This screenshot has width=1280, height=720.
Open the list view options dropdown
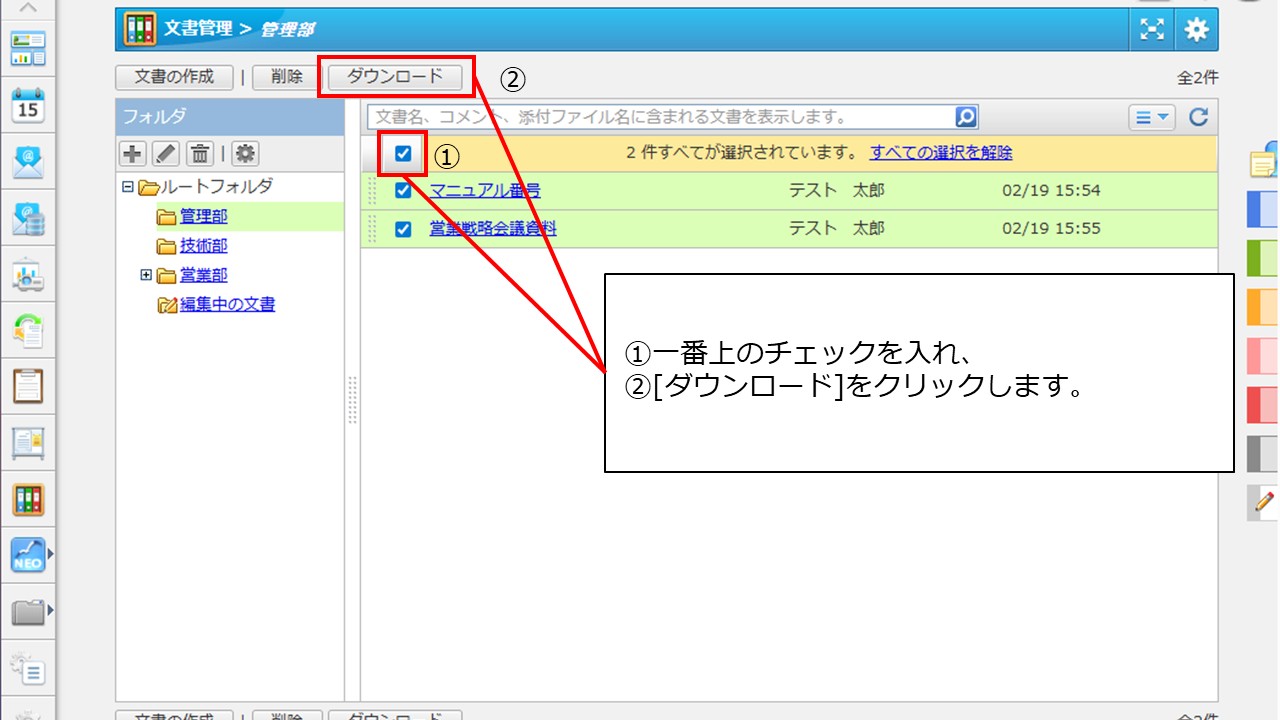[x=1152, y=117]
